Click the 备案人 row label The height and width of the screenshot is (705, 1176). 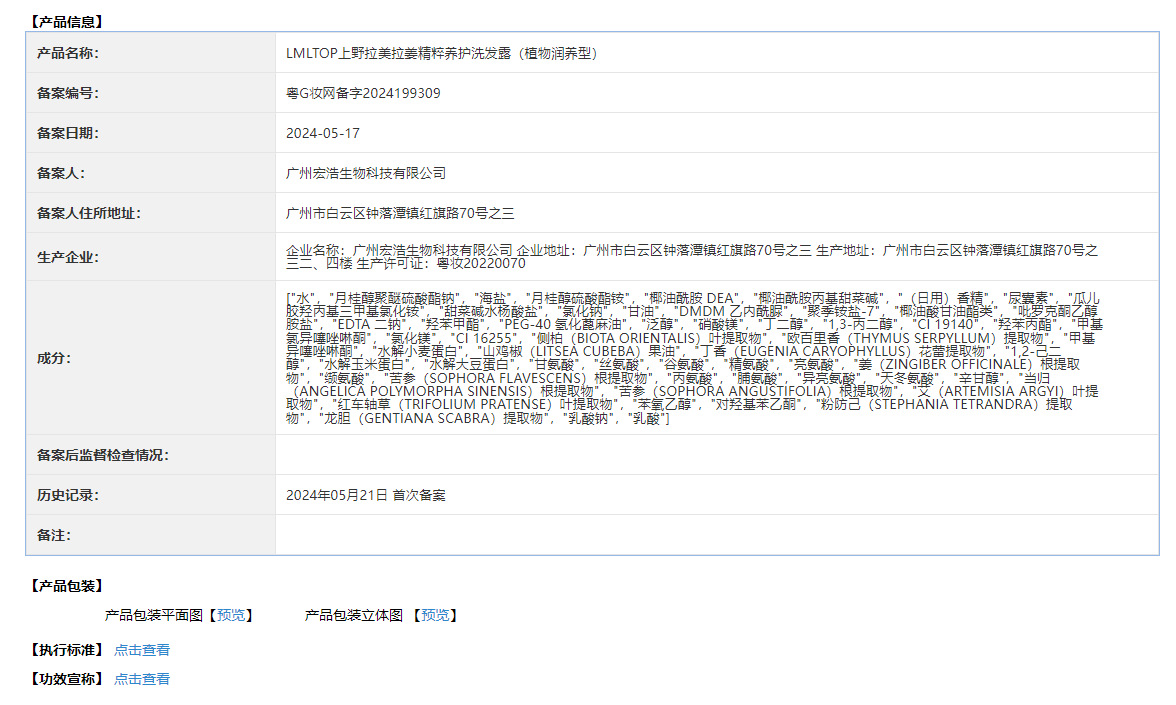click(61, 173)
